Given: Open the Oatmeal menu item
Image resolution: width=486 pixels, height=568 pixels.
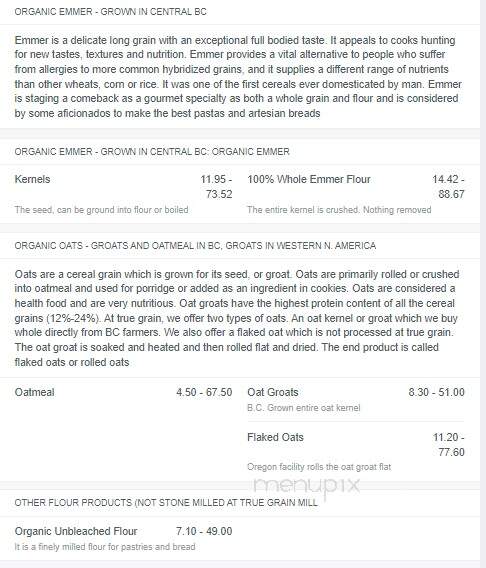Looking at the screenshot, I should (34, 392).
